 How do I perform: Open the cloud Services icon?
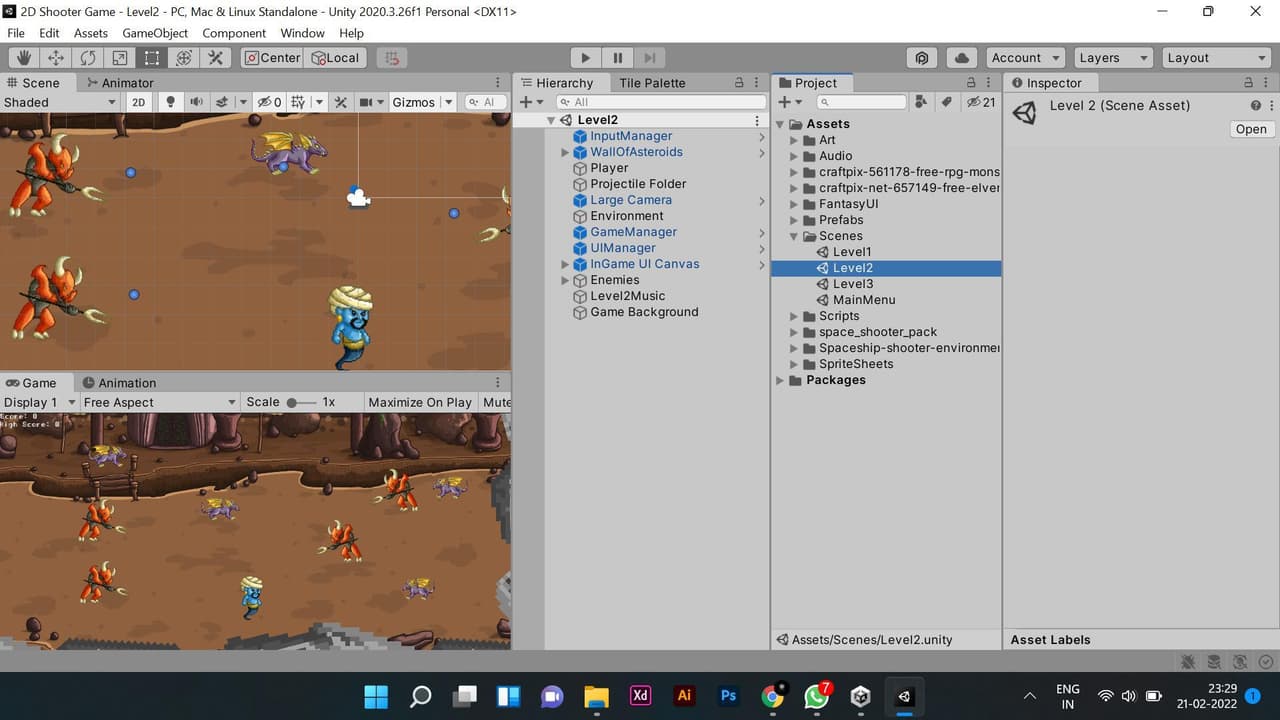click(x=961, y=58)
